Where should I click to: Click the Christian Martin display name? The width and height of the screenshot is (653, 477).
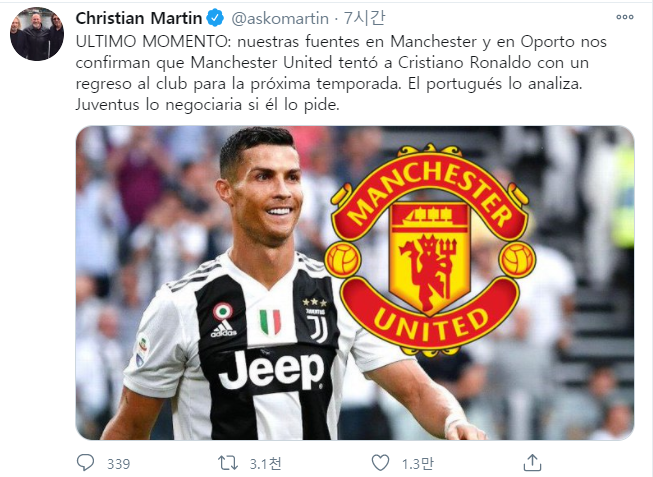click(x=139, y=18)
